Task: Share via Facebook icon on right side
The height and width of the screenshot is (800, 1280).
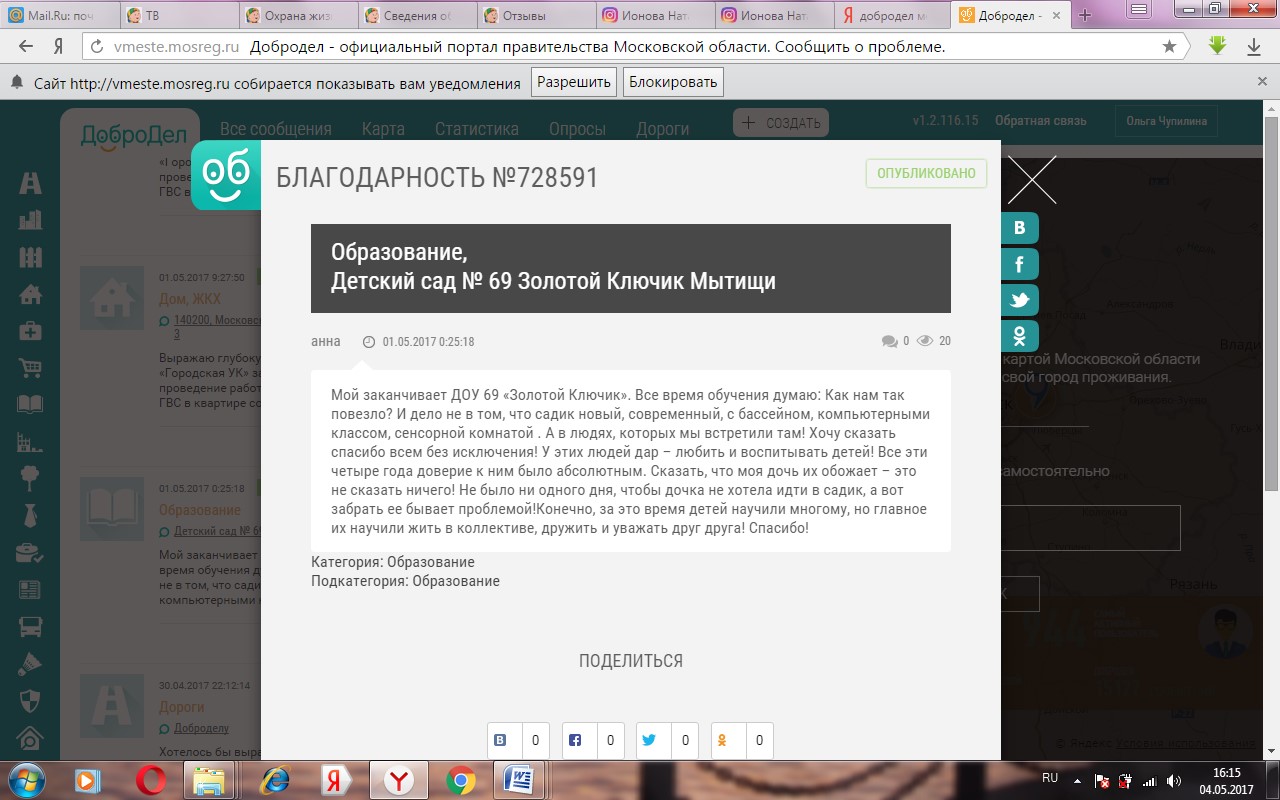Action: tap(1020, 264)
